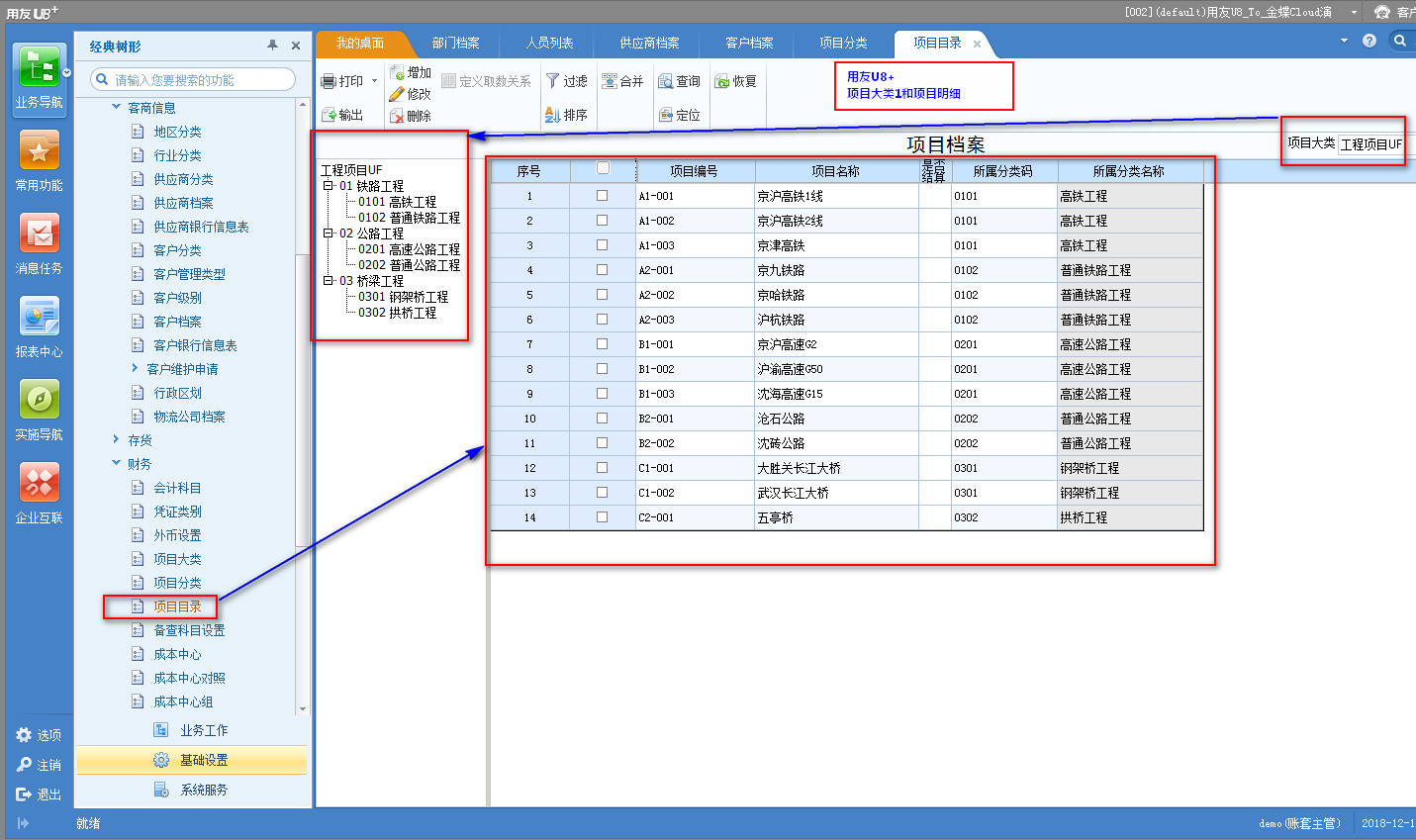The image size is (1416, 840).
Task: Open the 企业互联 icon
Action: pos(40,484)
